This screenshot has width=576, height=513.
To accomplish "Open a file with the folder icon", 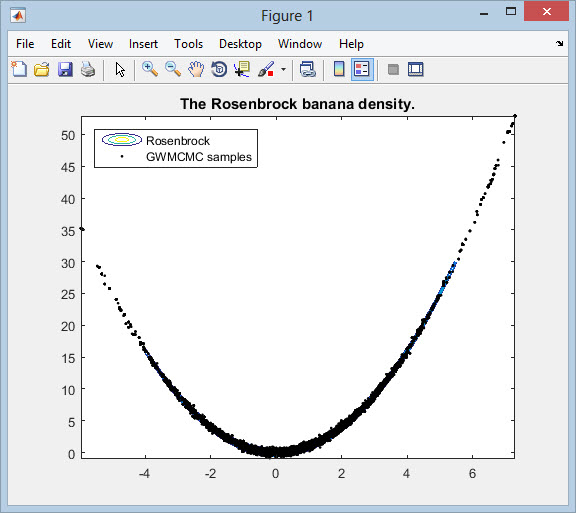I will click(x=42, y=69).
